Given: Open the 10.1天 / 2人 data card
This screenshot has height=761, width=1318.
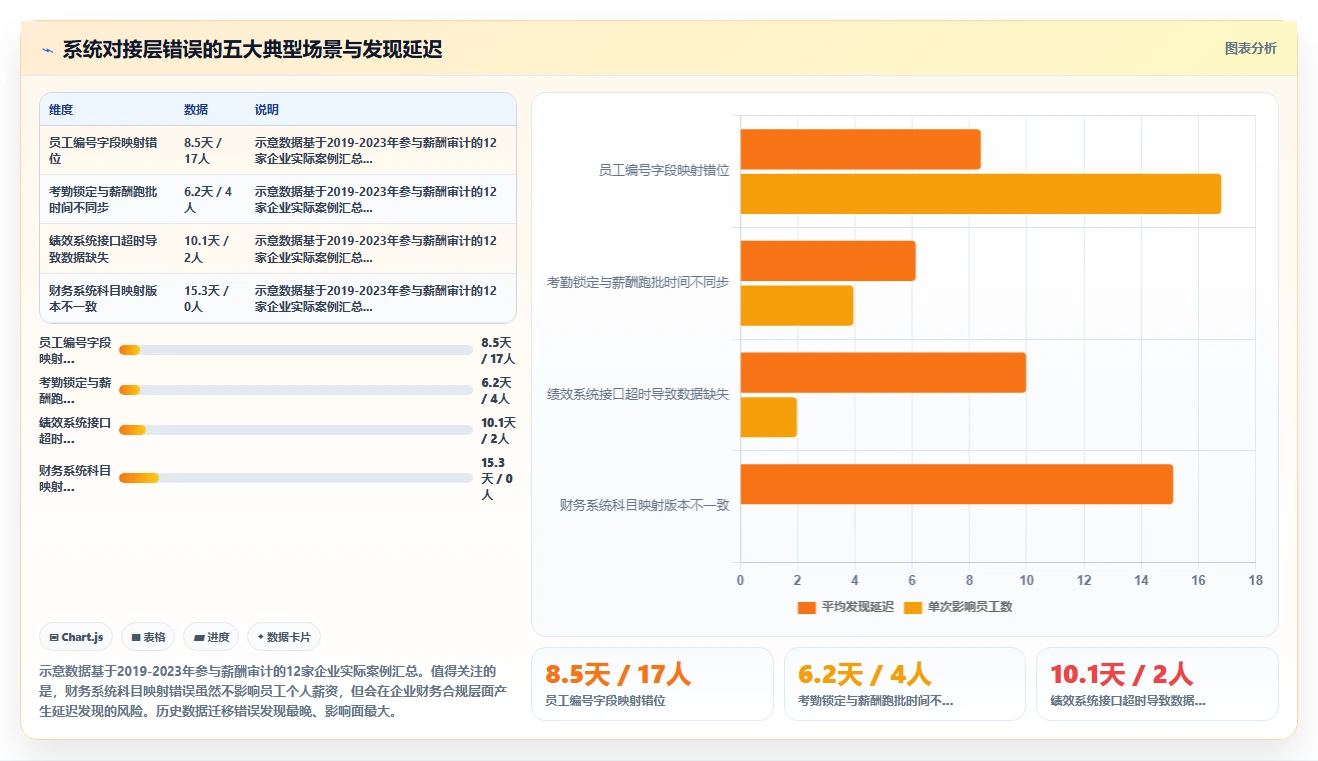Looking at the screenshot, I should (1157, 684).
